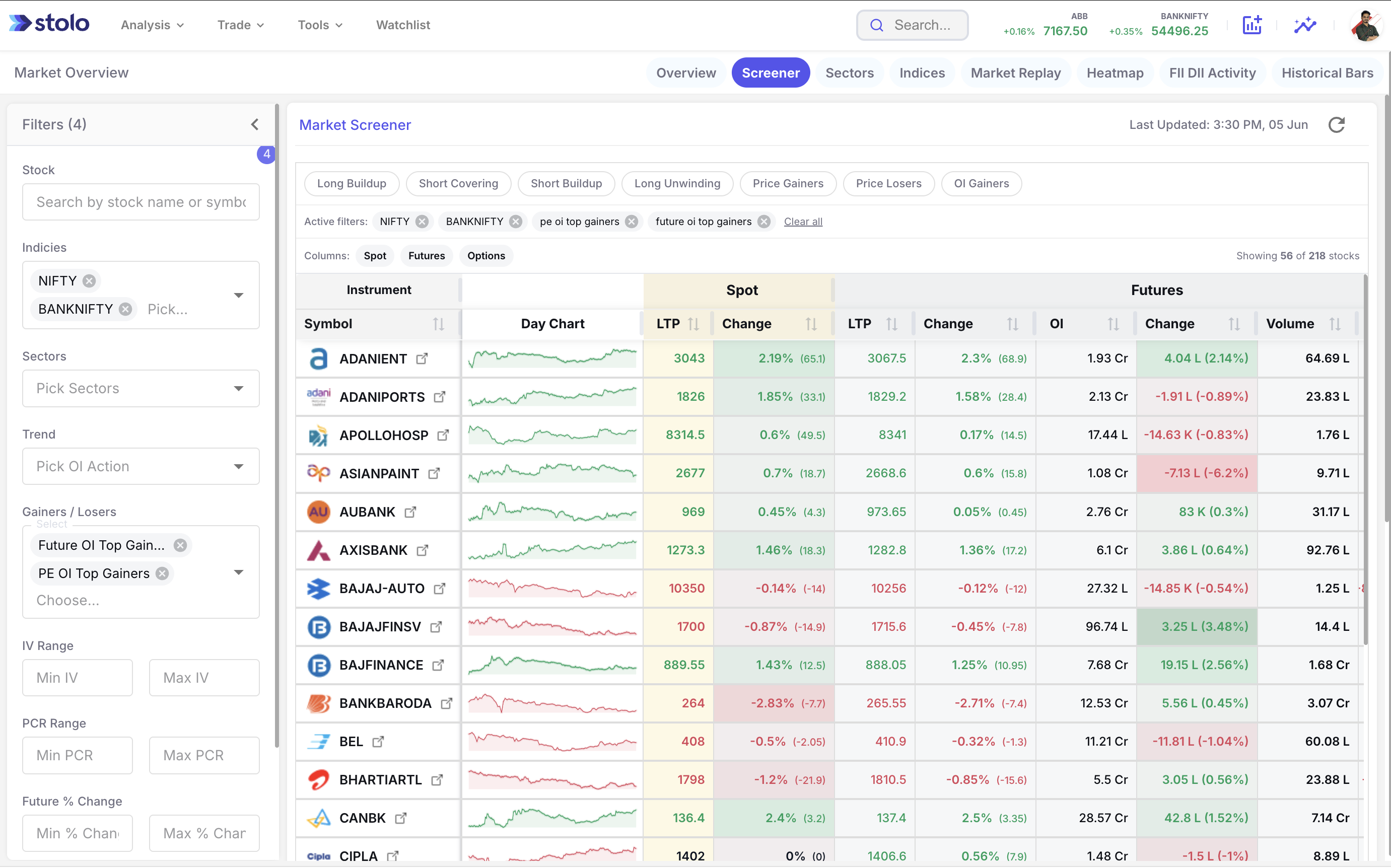Apply the Price Gainers preset
1391x868 pixels.
(788, 184)
